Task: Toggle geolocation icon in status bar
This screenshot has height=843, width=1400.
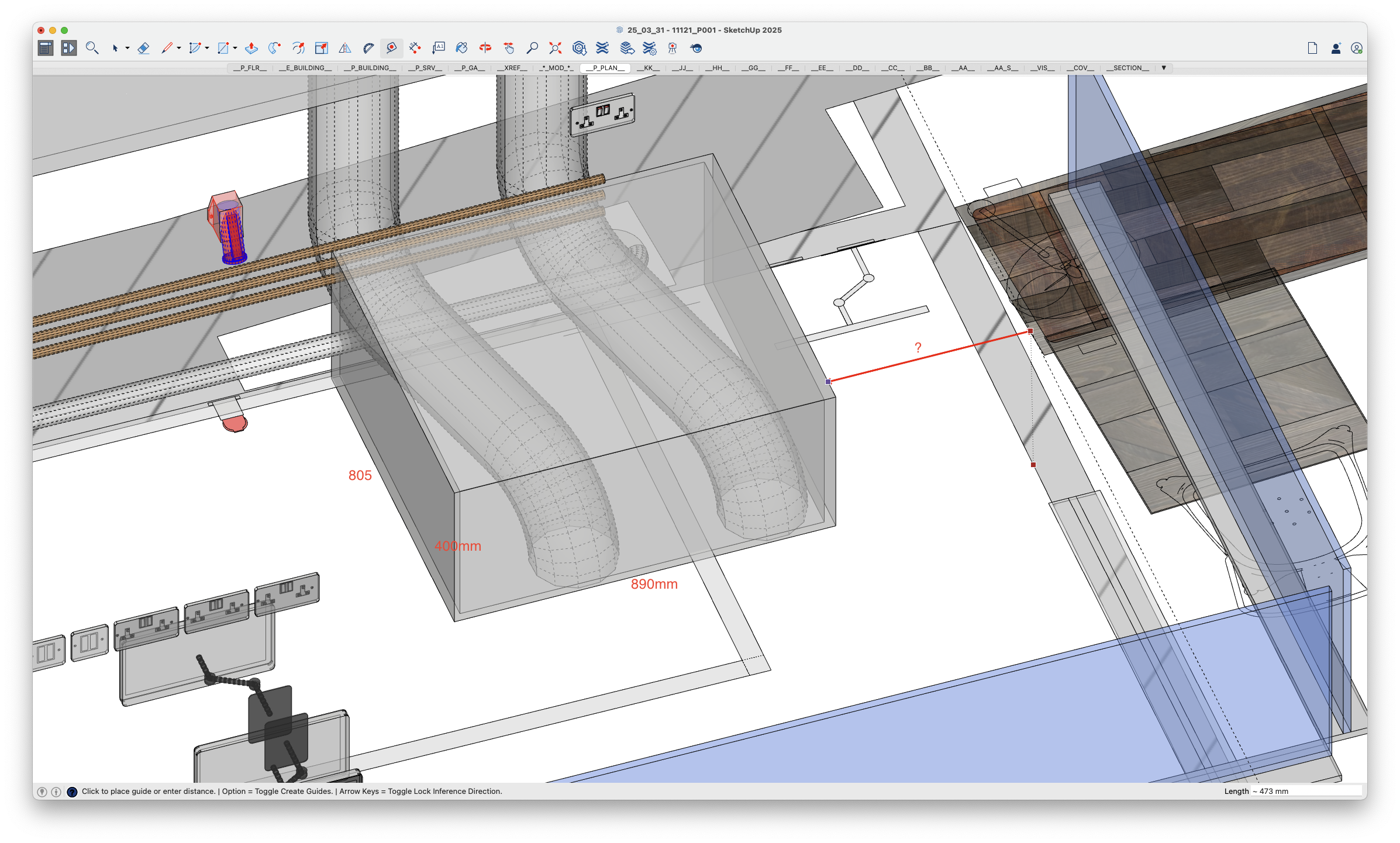Action: pyautogui.click(x=42, y=792)
